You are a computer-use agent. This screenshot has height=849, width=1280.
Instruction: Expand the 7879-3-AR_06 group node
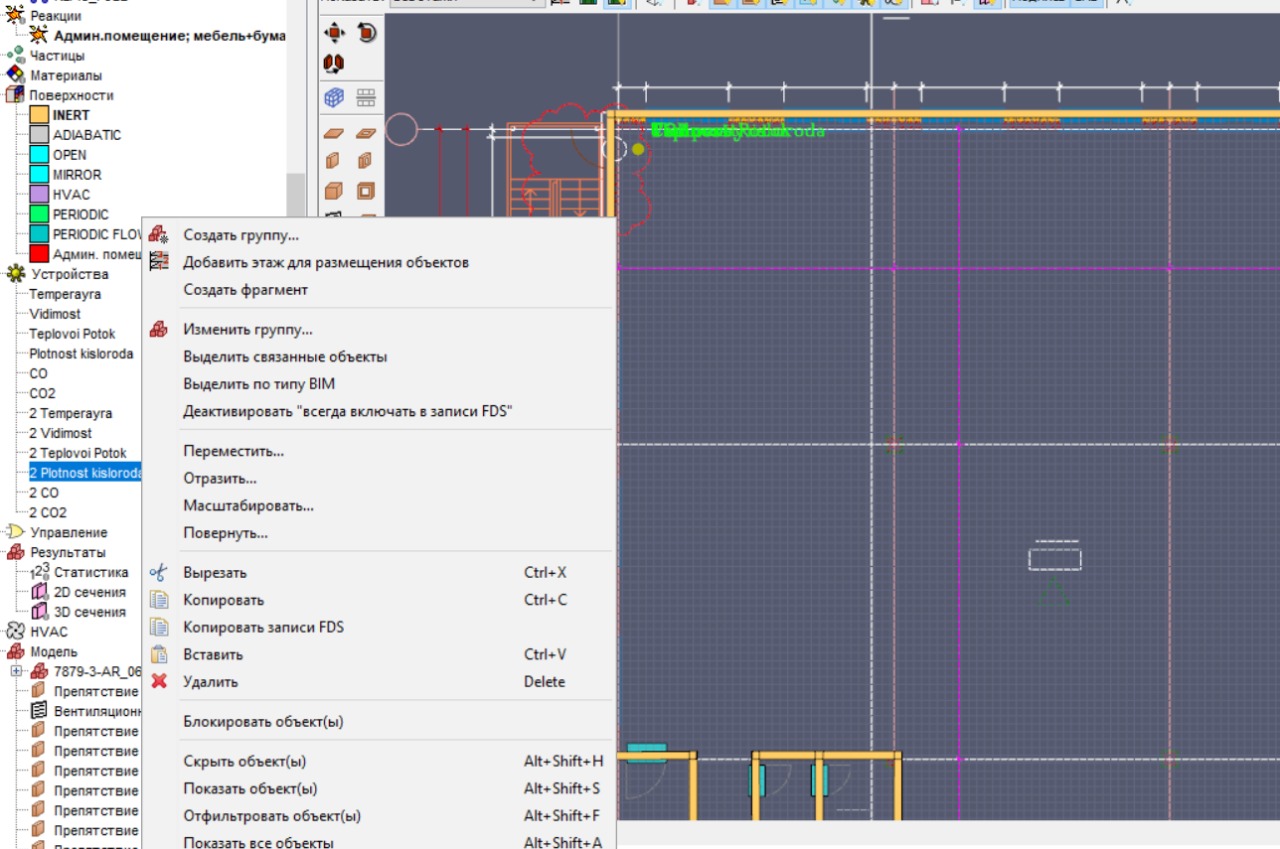(15, 671)
